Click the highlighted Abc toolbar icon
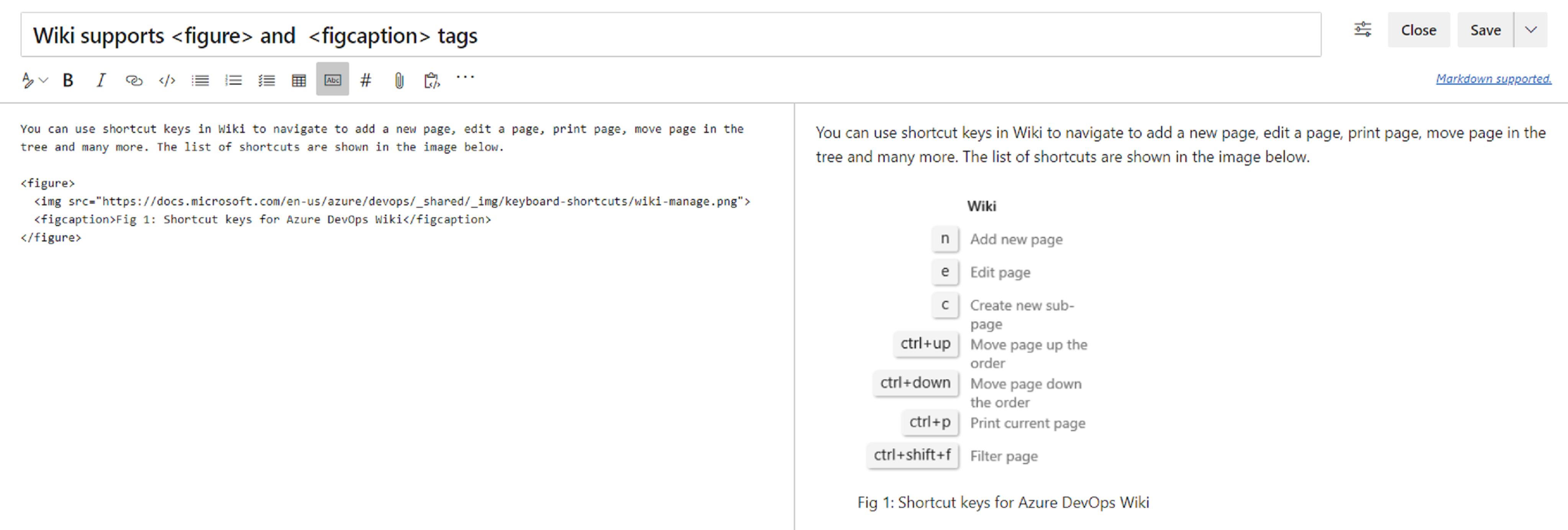 click(332, 79)
